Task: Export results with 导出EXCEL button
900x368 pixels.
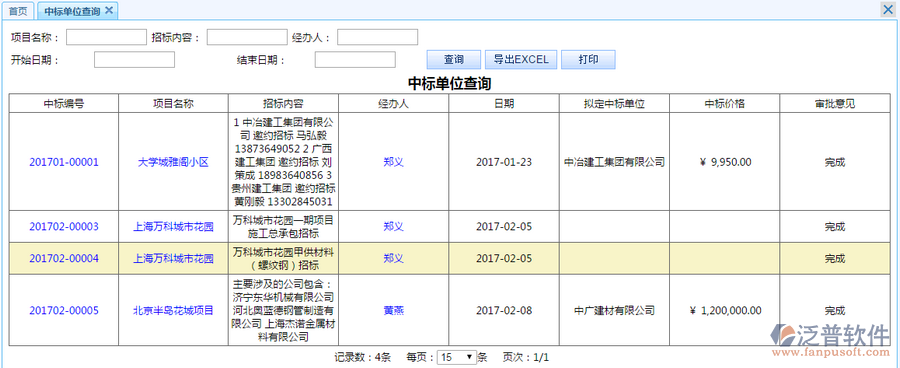Action: [521, 60]
